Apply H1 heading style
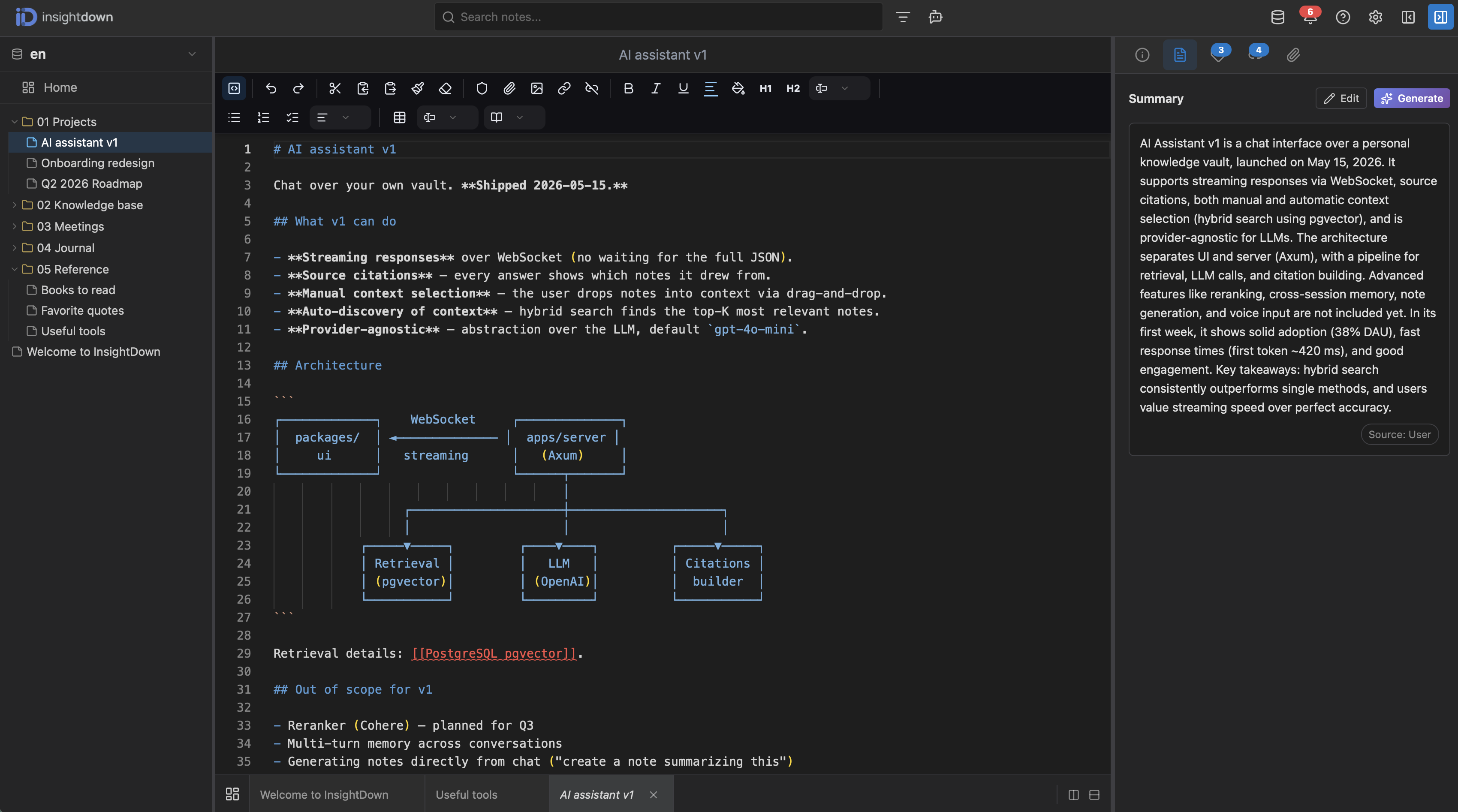Viewport: 1458px width, 812px height. [766, 88]
